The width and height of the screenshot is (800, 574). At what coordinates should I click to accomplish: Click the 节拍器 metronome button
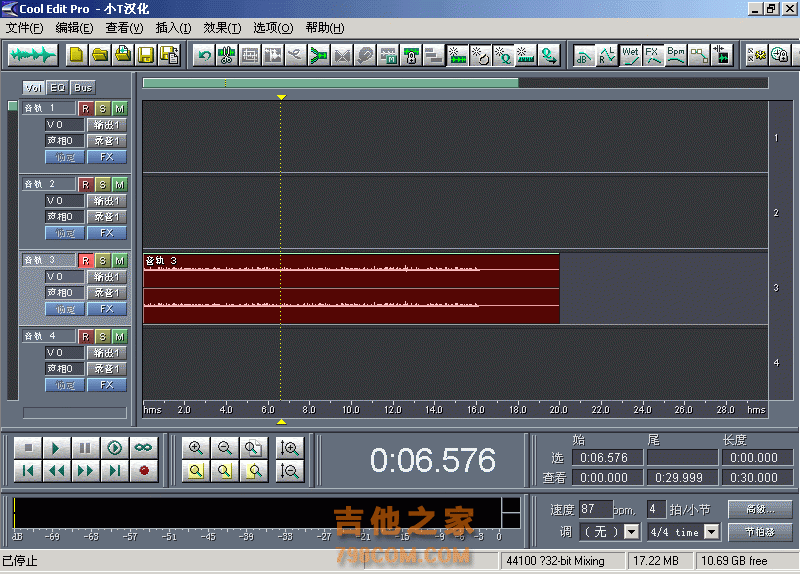click(x=760, y=532)
